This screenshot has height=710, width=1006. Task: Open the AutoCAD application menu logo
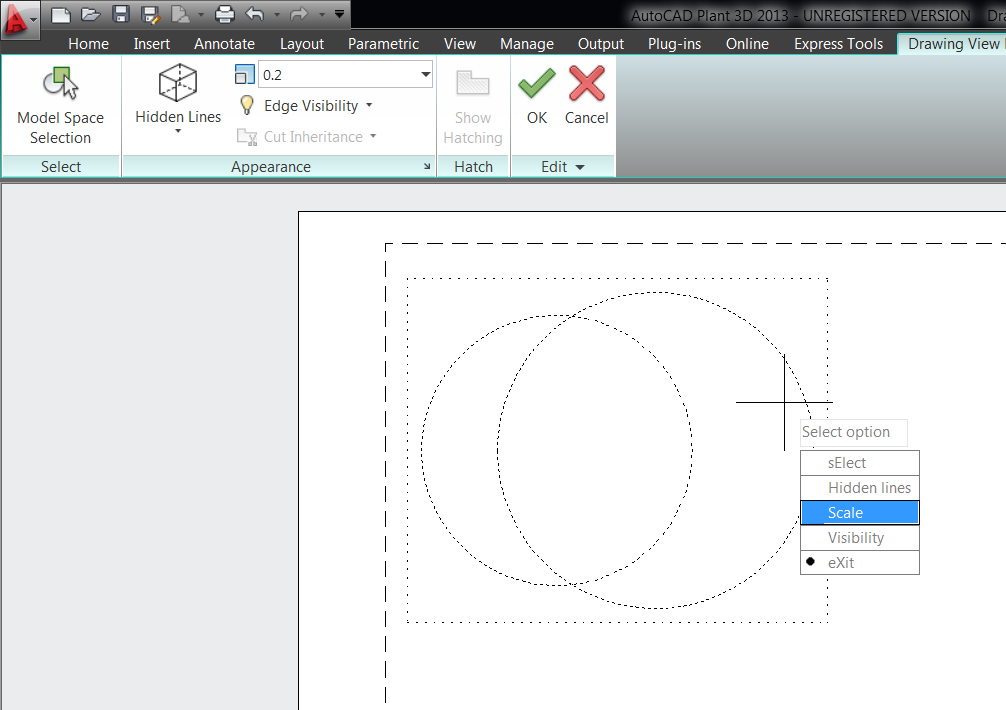click(19, 19)
